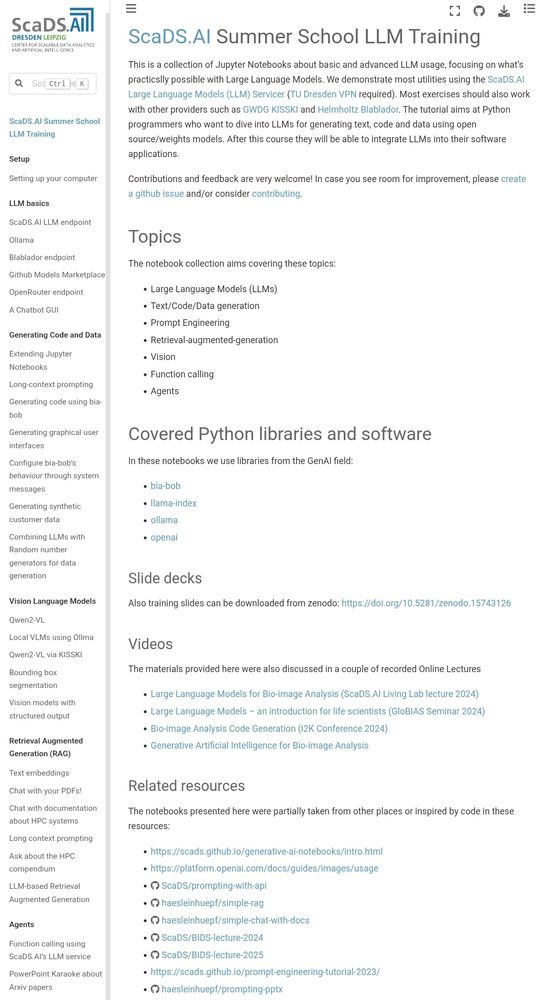Open the ollama library link

pos(164,520)
